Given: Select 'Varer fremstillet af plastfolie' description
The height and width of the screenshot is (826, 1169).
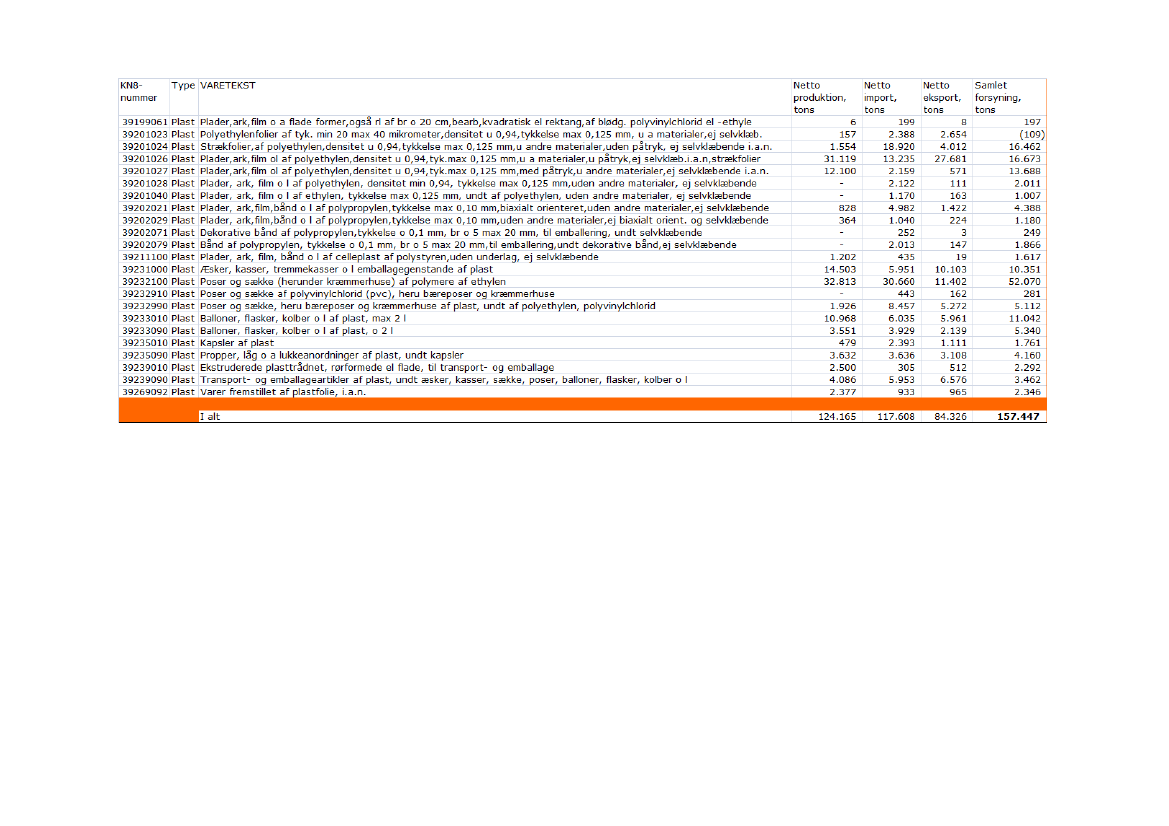Looking at the screenshot, I should click(283, 392).
